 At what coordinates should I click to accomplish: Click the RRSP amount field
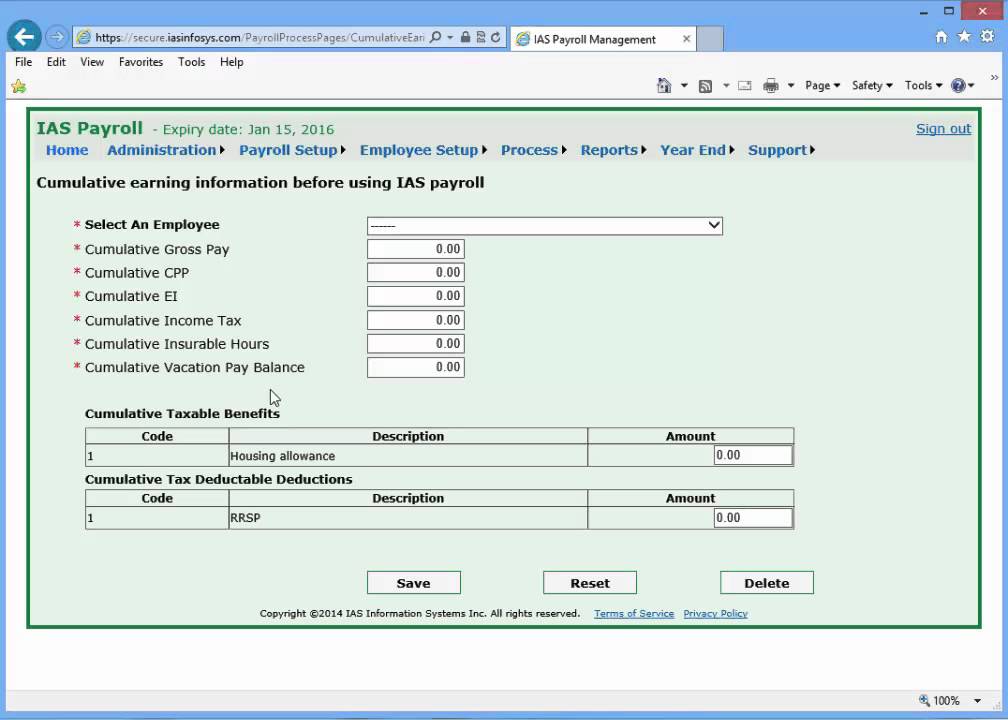(x=753, y=518)
